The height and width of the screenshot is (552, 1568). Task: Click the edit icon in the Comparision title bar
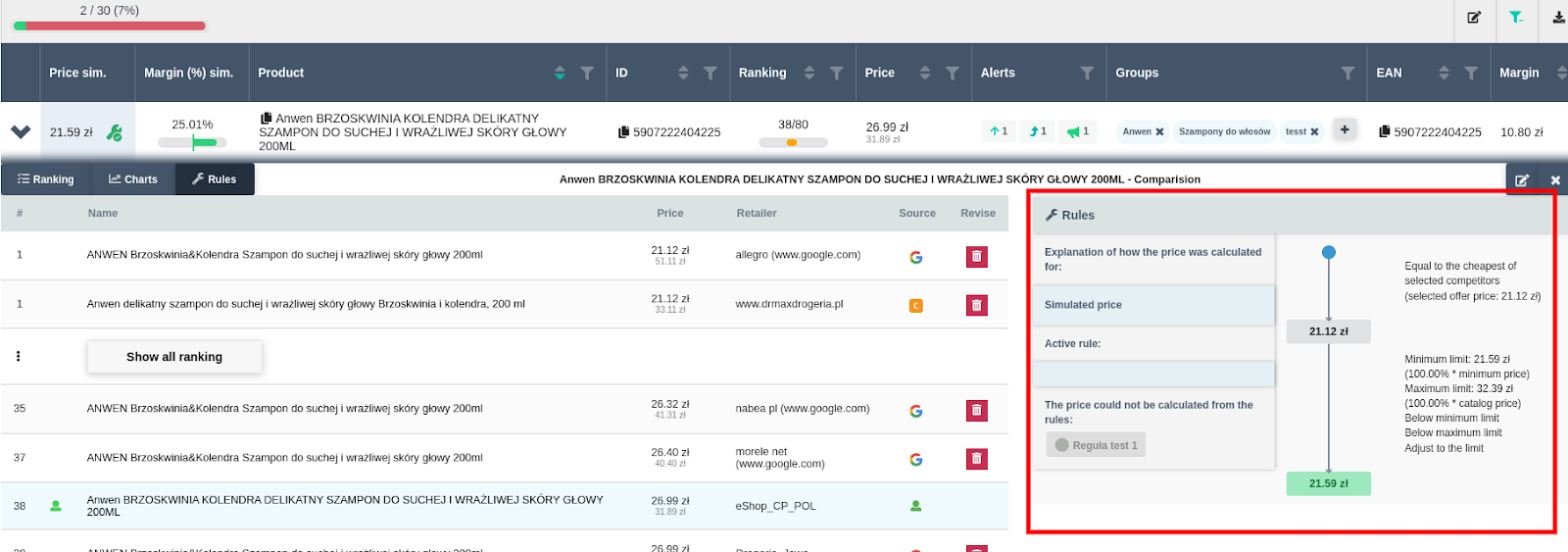tap(1522, 179)
